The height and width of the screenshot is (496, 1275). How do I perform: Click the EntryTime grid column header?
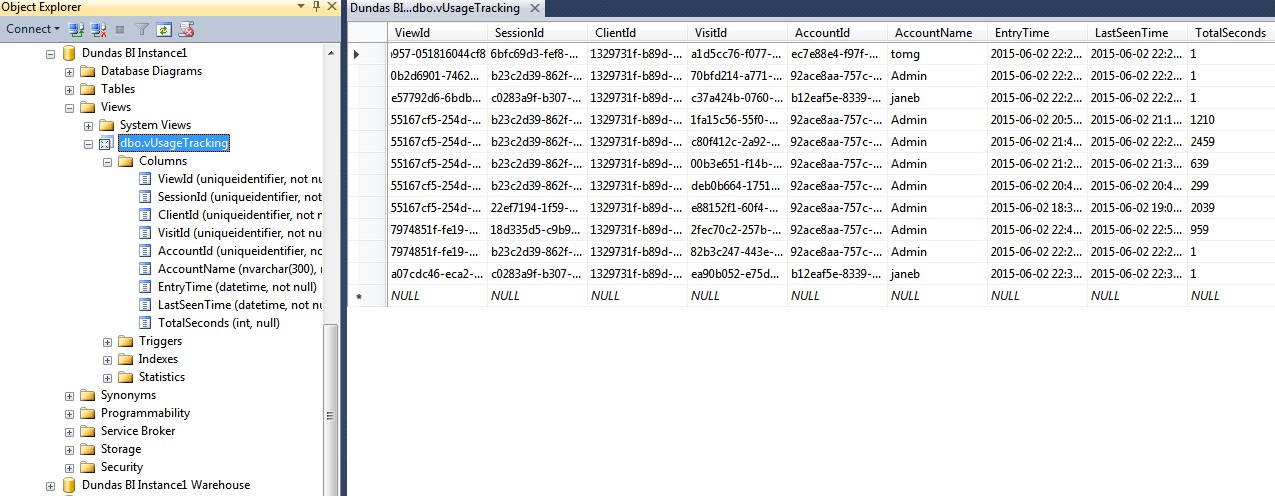coord(1037,33)
